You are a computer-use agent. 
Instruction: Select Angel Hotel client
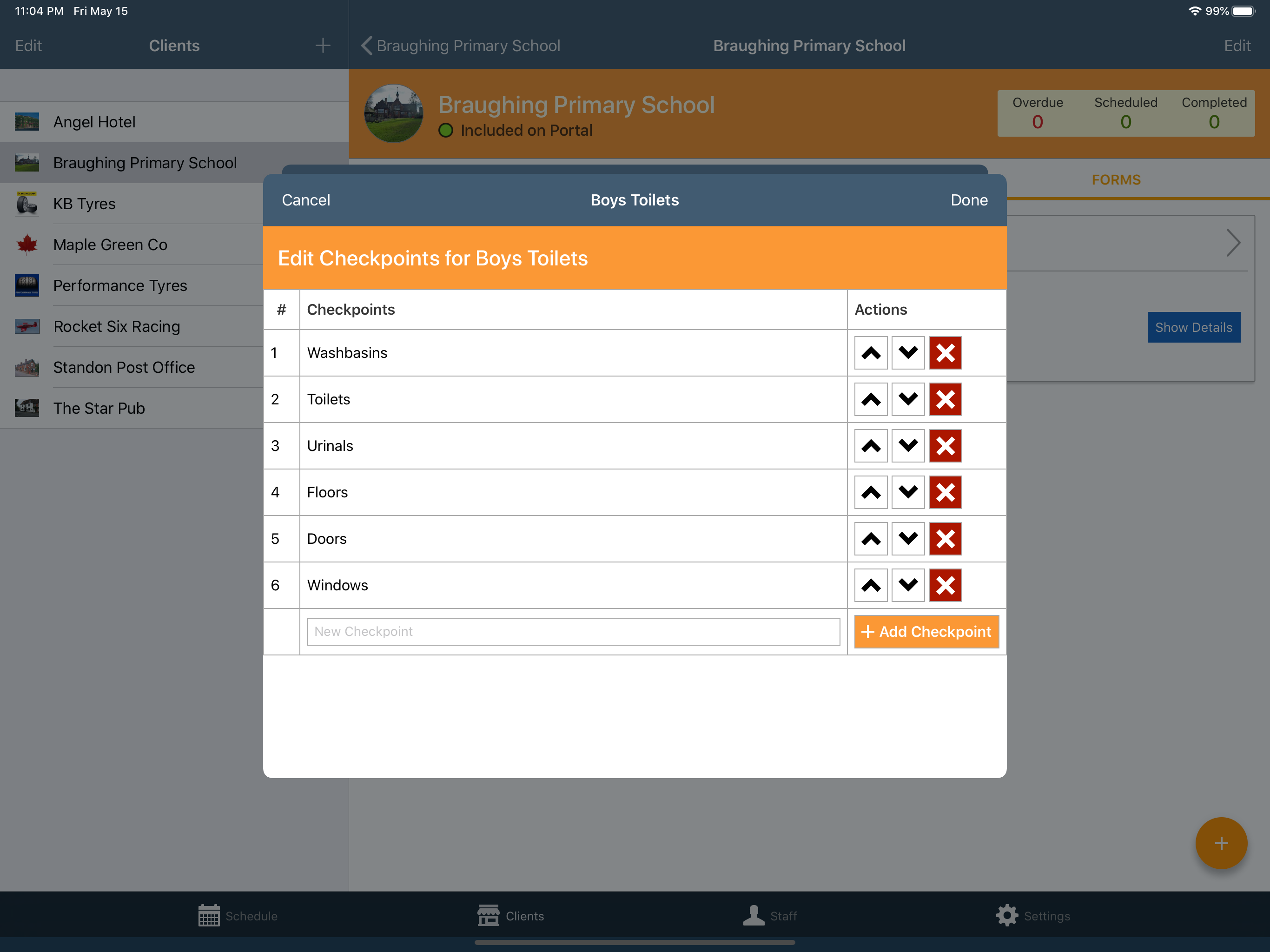point(174,122)
